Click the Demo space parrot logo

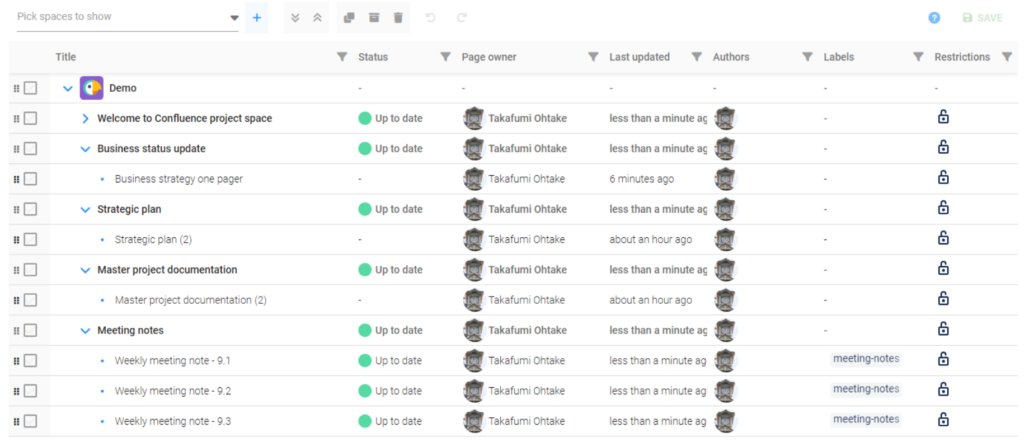(x=91, y=88)
